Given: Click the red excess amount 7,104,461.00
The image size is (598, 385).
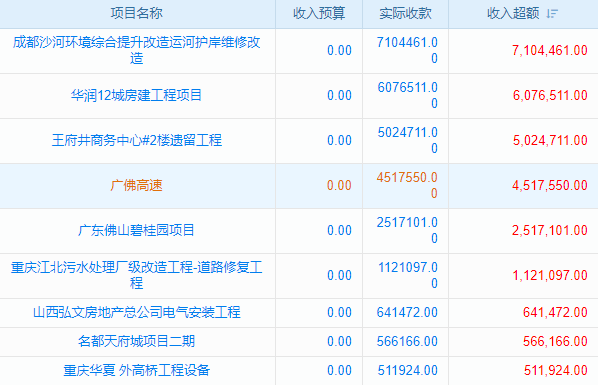Looking at the screenshot, I should coord(550,50).
